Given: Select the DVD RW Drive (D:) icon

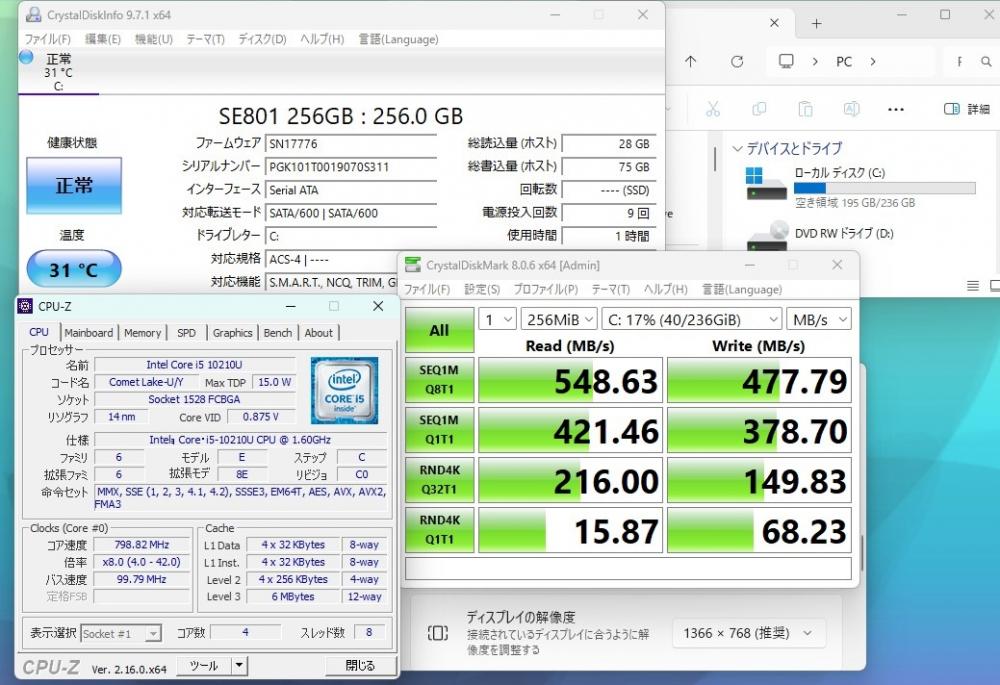Looking at the screenshot, I should [x=767, y=236].
